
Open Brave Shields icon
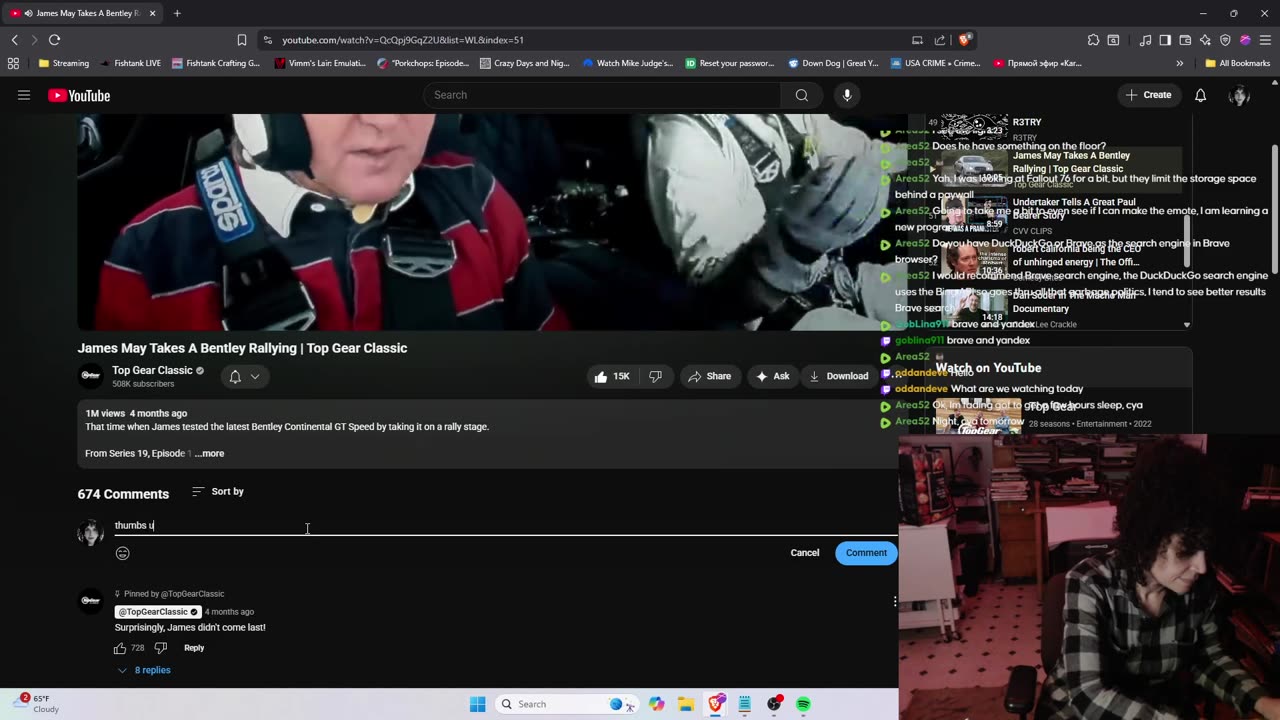[x=964, y=40]
